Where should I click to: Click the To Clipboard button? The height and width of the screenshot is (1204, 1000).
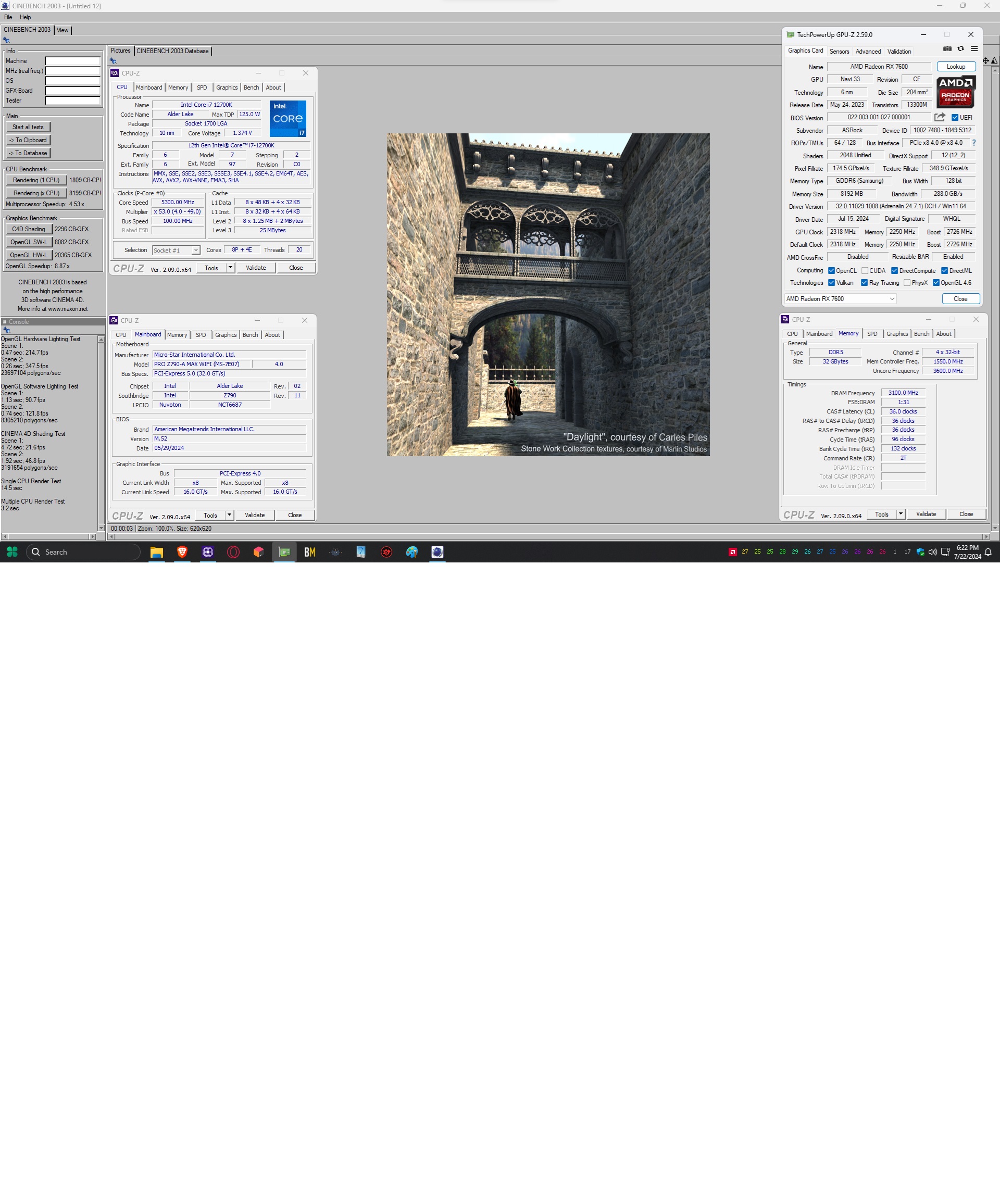[x=28, y=140]
